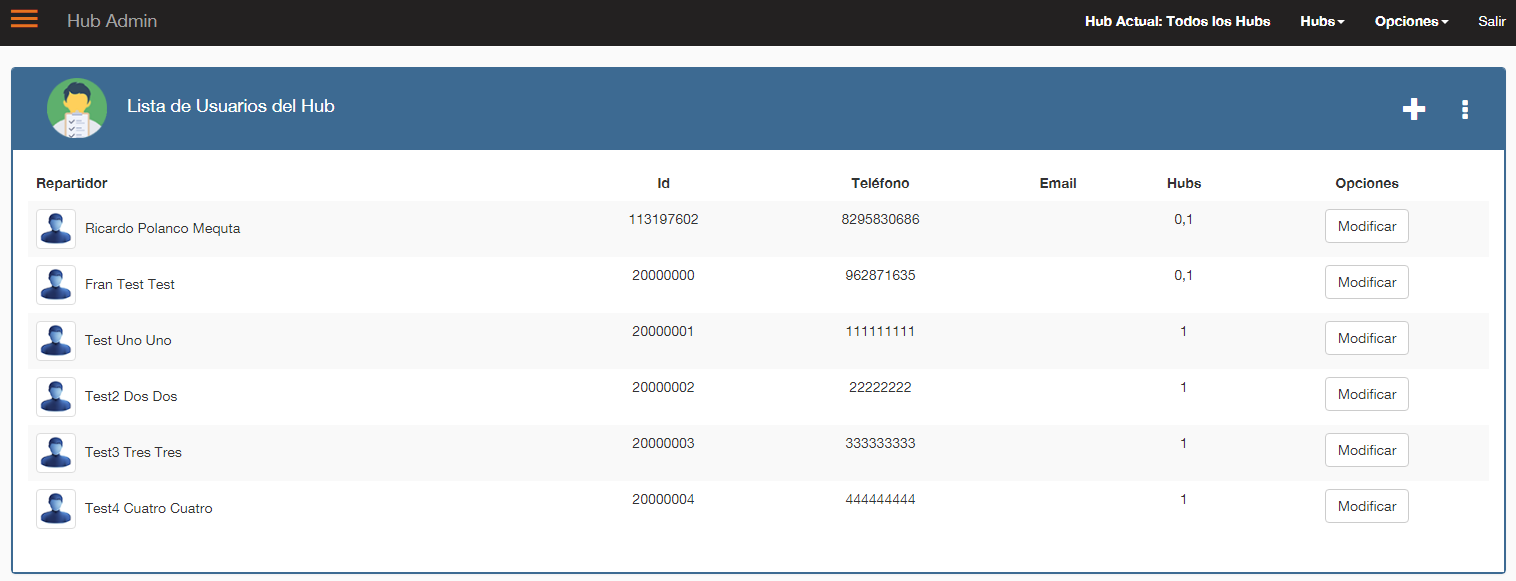Click Hub Actual: Todos los Hubs

coord(1177,21)
